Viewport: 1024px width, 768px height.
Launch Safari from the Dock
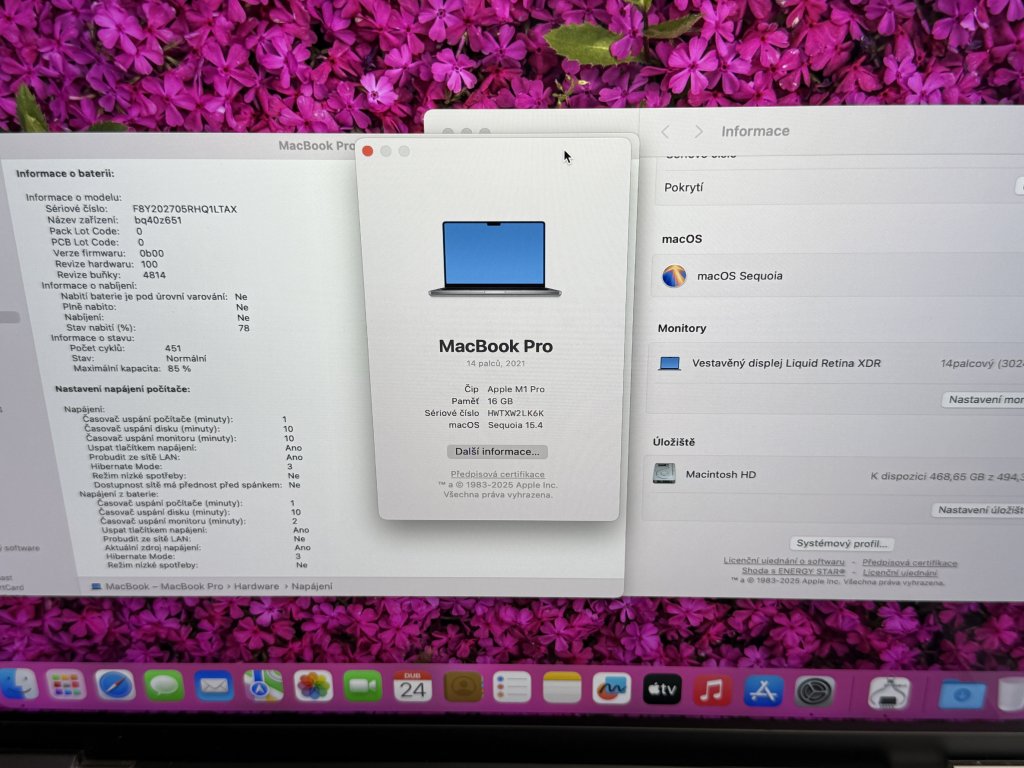click(115, 686)
